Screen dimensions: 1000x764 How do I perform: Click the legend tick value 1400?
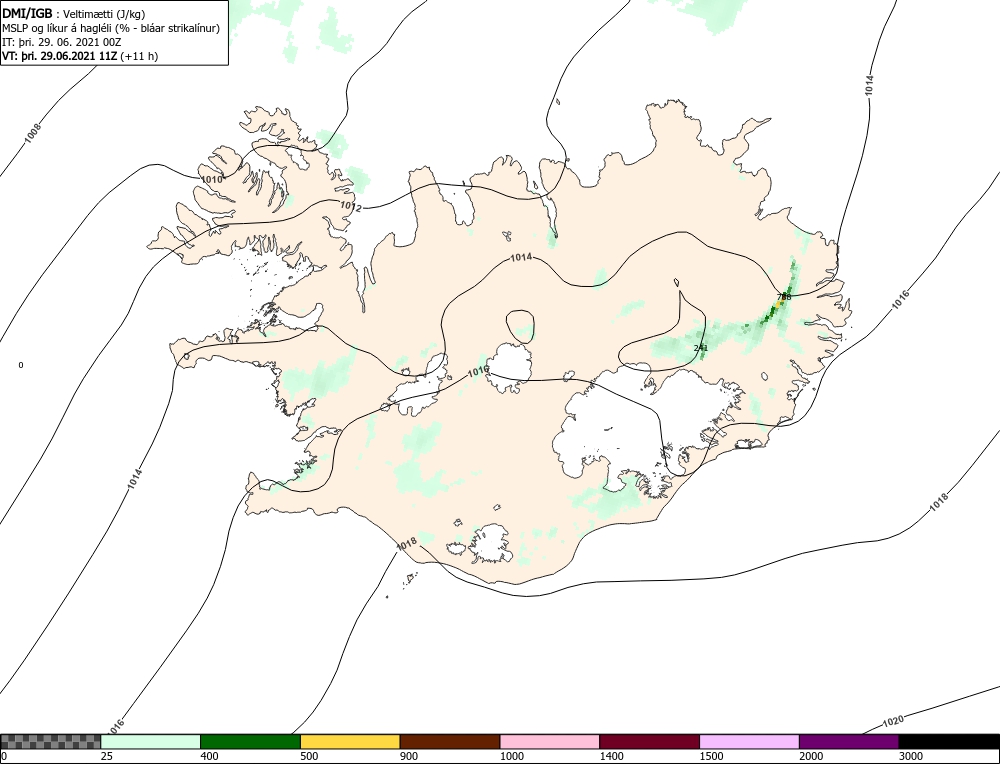(x=612, y=756)
